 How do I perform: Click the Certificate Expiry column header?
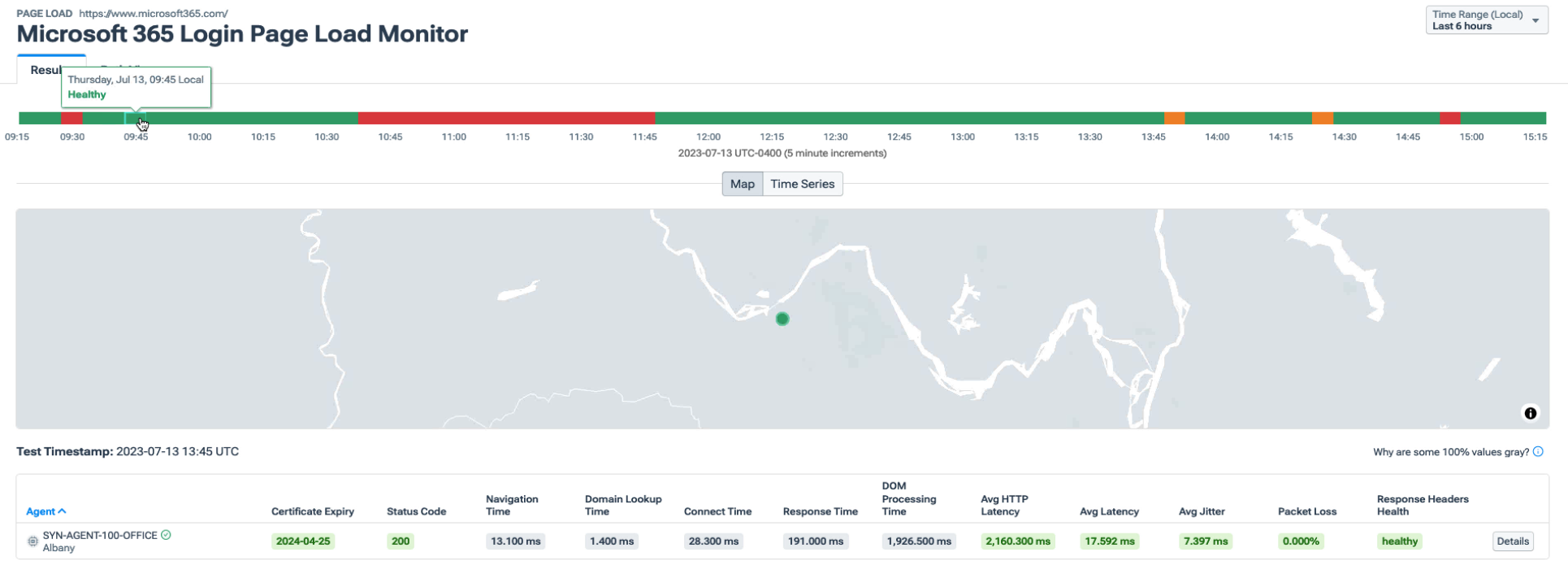coord(313,511)
